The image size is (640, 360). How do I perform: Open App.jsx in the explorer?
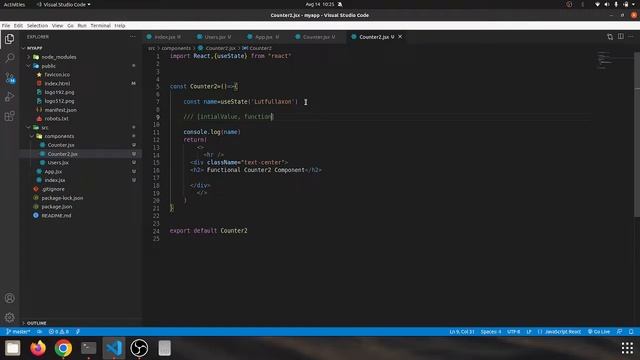(53, 171)
